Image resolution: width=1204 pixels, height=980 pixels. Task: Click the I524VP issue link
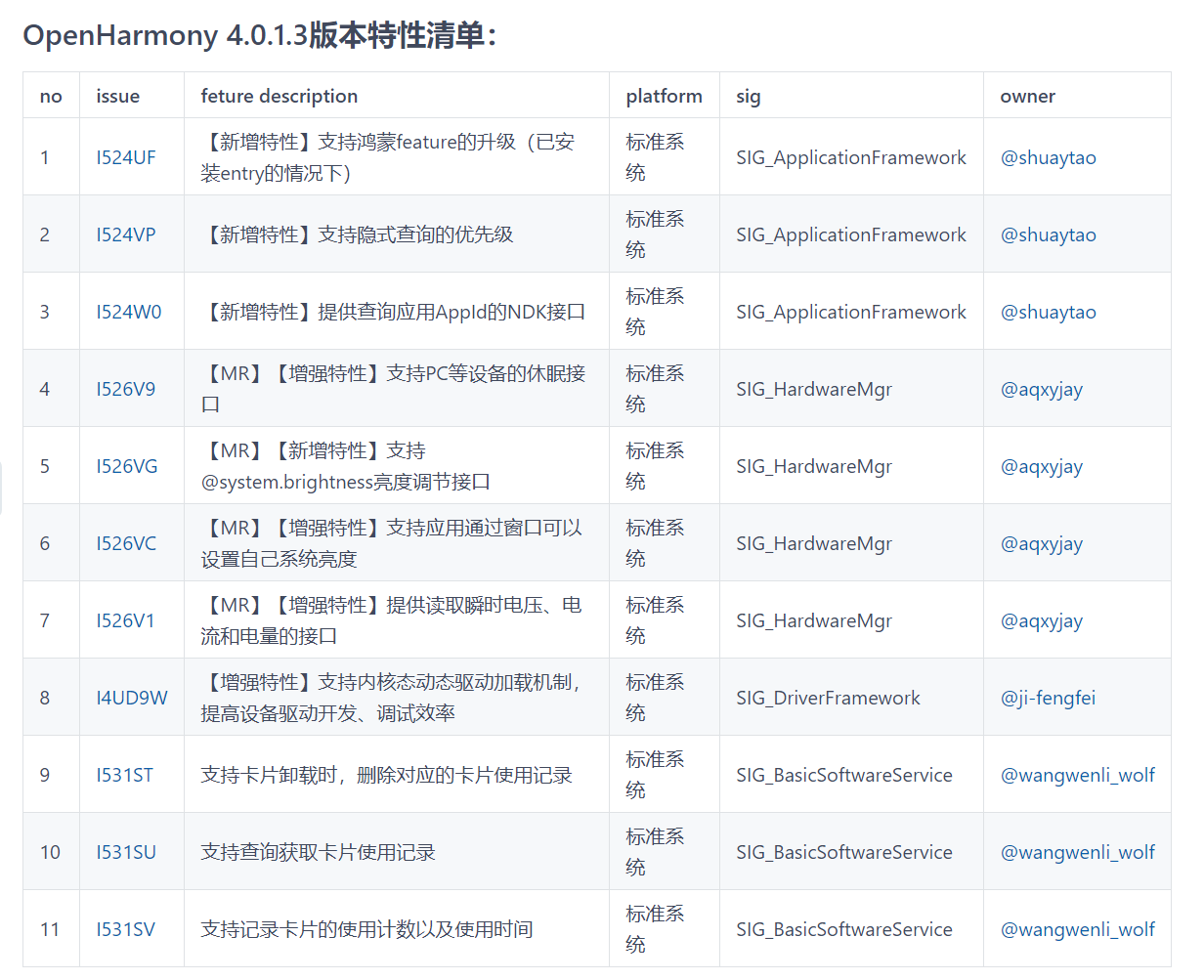[125, 234]
